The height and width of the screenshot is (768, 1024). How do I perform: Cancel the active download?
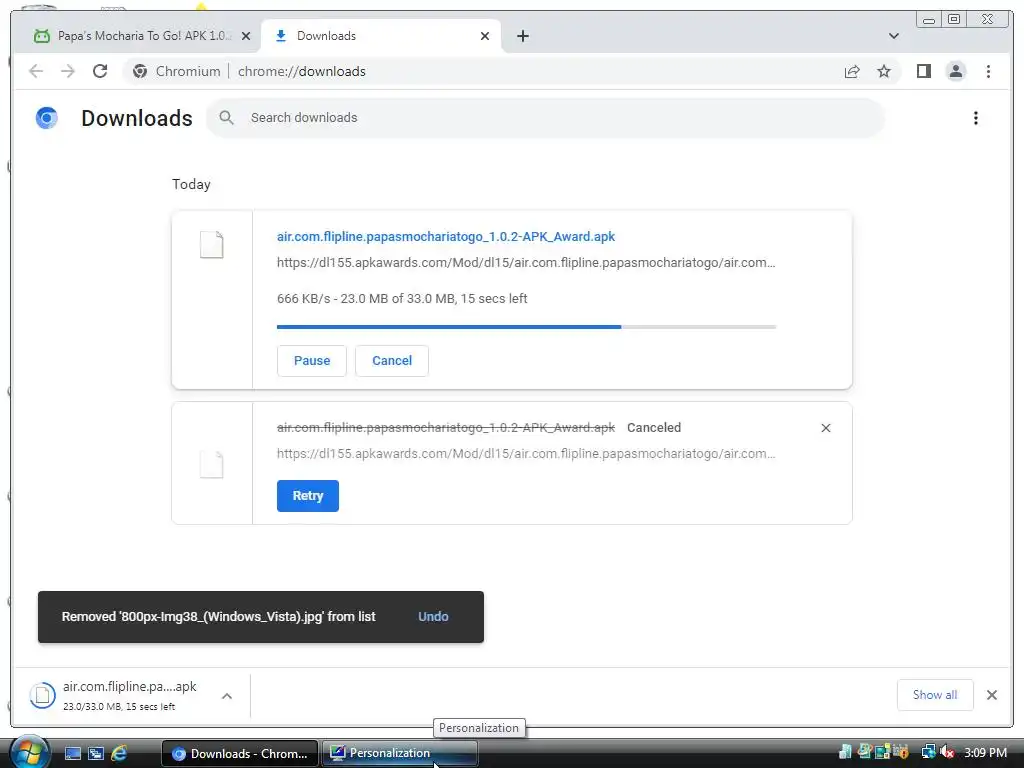pos(392,360)
